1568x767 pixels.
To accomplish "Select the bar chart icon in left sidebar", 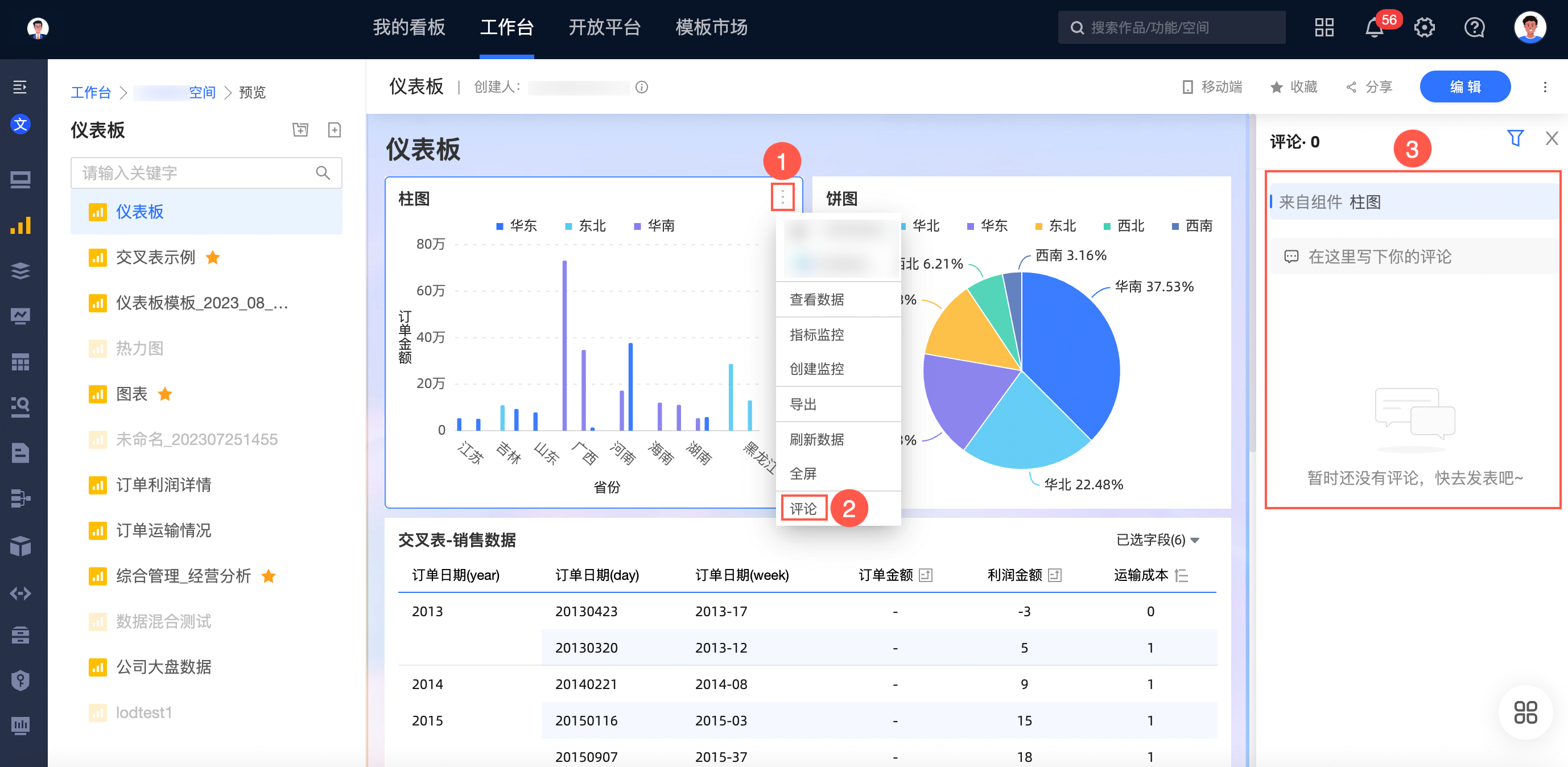I will point(20,226).
